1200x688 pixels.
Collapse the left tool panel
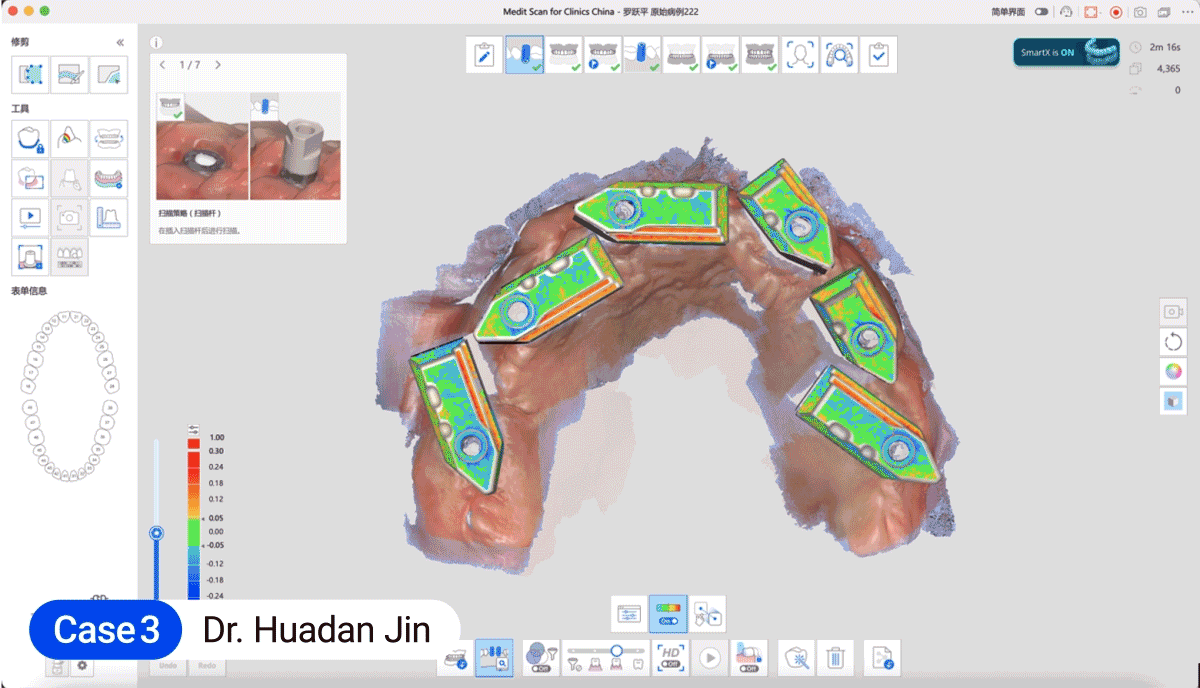(x=120, y=42)
